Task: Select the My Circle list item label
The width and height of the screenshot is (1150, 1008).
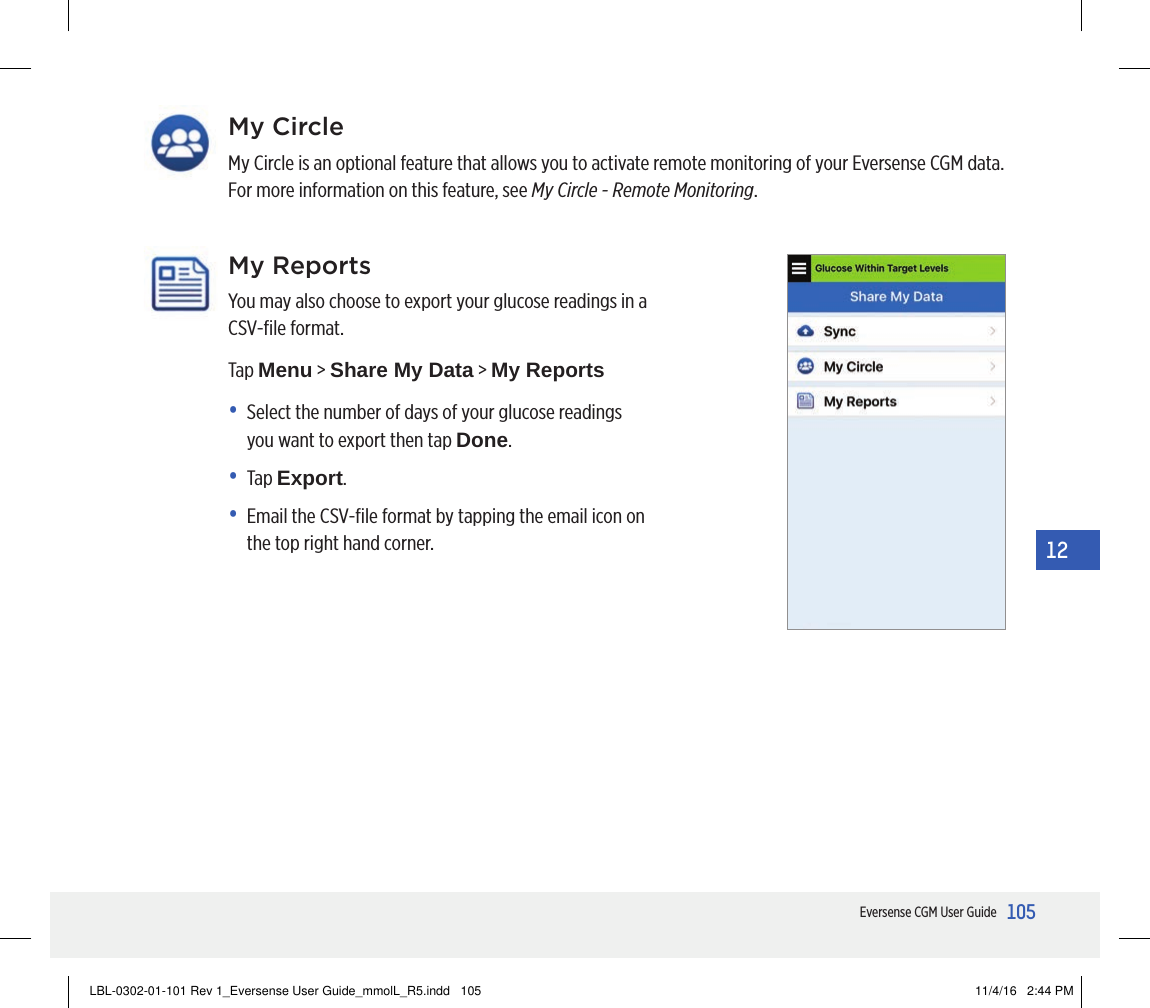Action: coord(853,367)
